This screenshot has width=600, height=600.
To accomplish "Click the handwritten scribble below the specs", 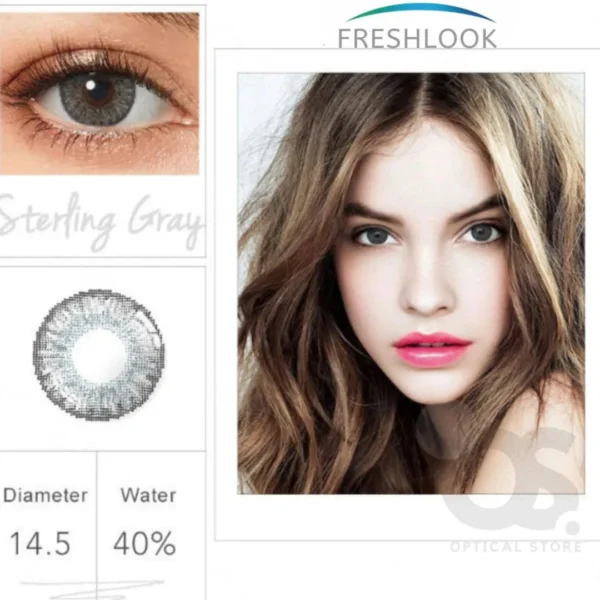I will point(92,589).
